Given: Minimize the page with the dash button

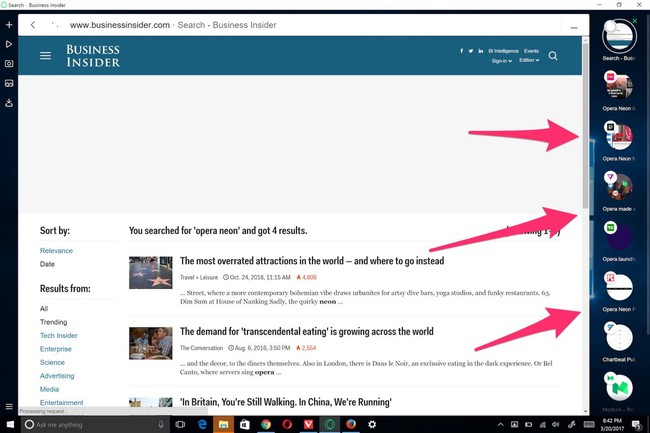Looking at the screenshot, I should [574, 27].
